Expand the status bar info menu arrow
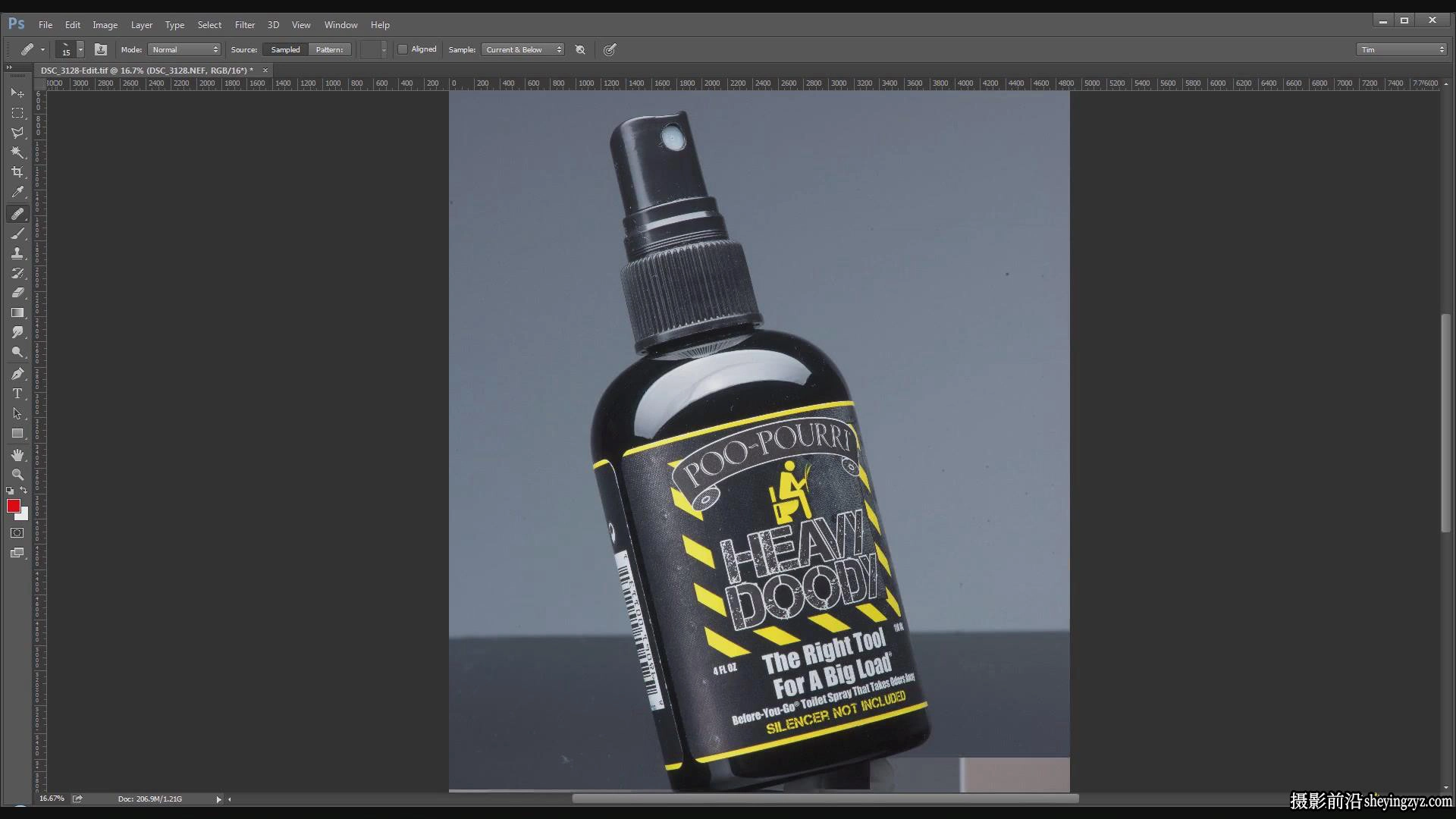 [218, 799]
